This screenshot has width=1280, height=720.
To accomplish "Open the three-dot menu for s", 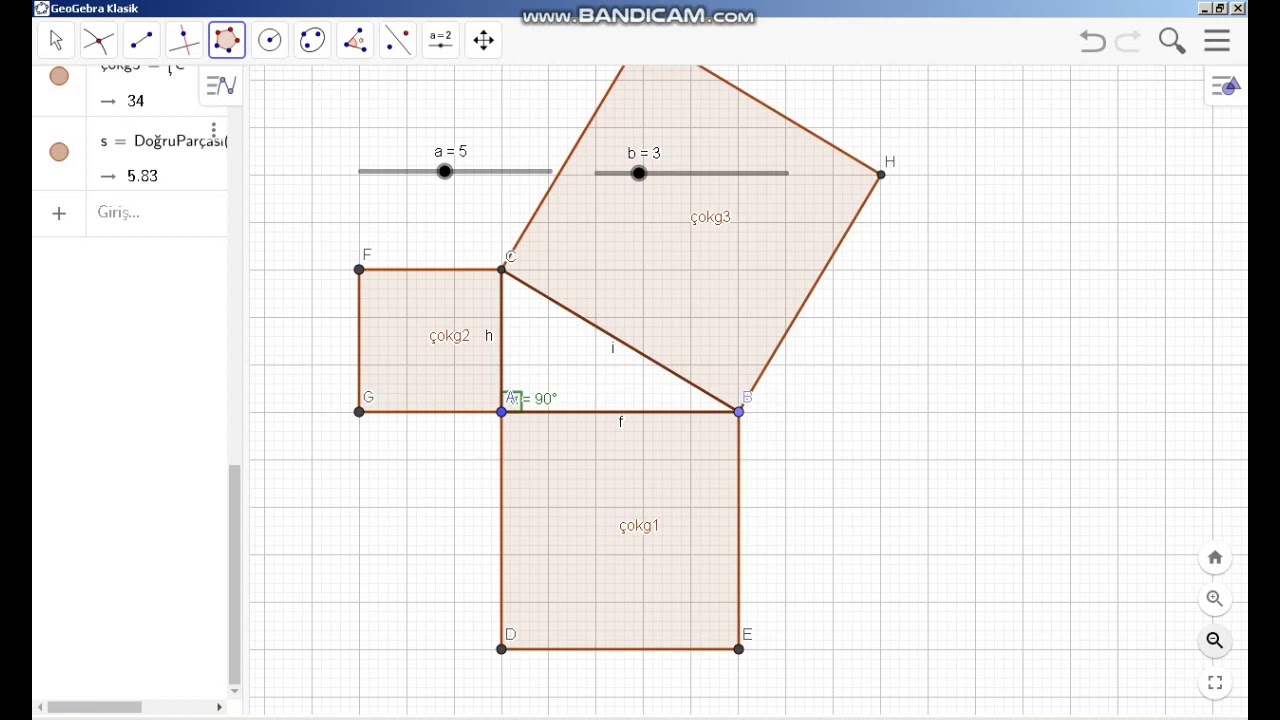I will click(x=214, y=131).
